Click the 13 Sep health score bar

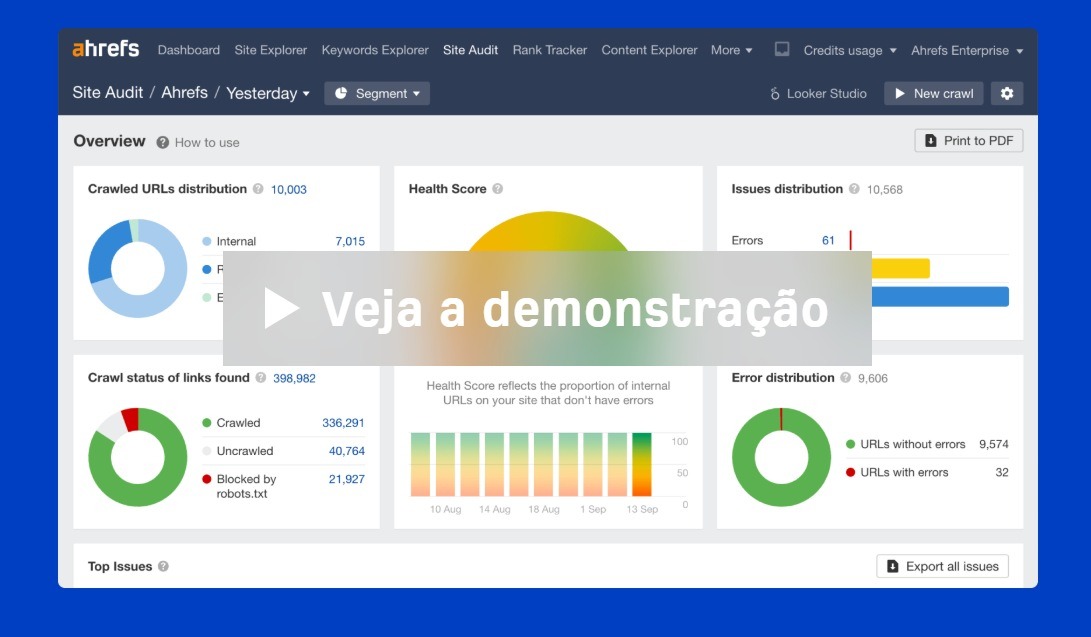pyautogui.click(x=642, y=465)
